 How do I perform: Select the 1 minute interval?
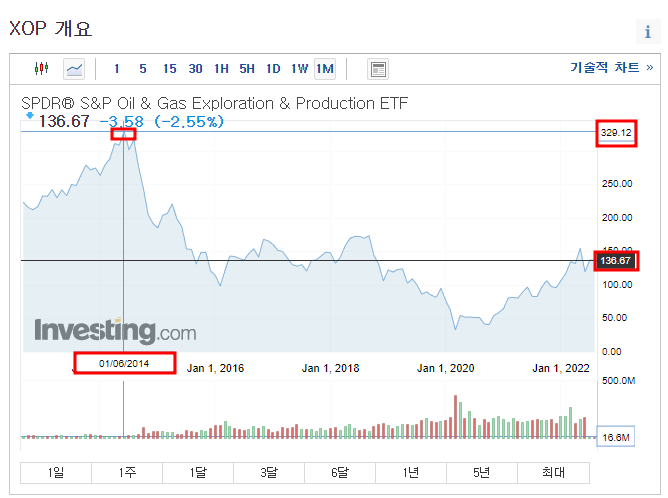tap(116, 69)
